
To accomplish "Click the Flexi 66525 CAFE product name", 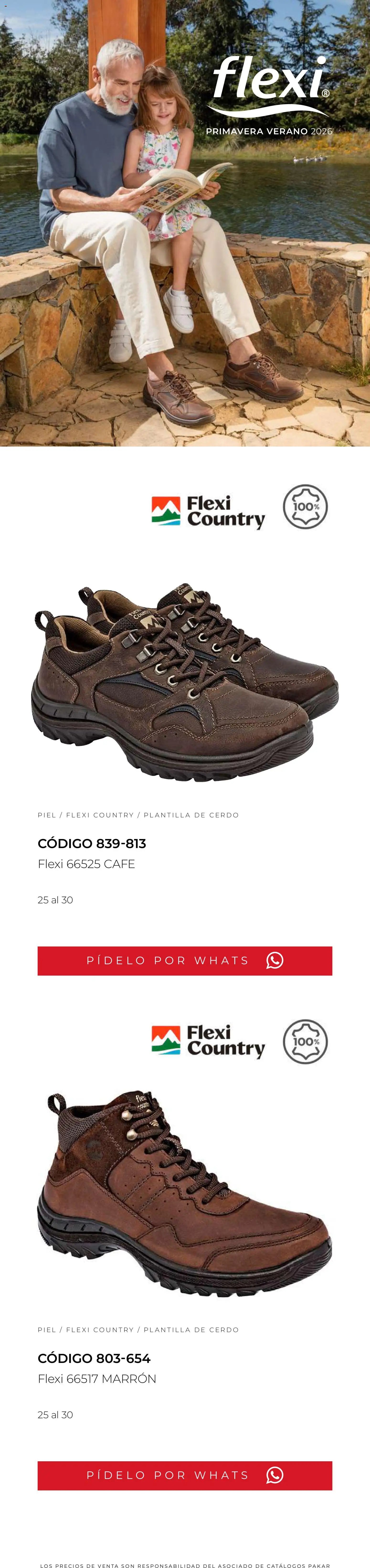I will tap(86, 864).
